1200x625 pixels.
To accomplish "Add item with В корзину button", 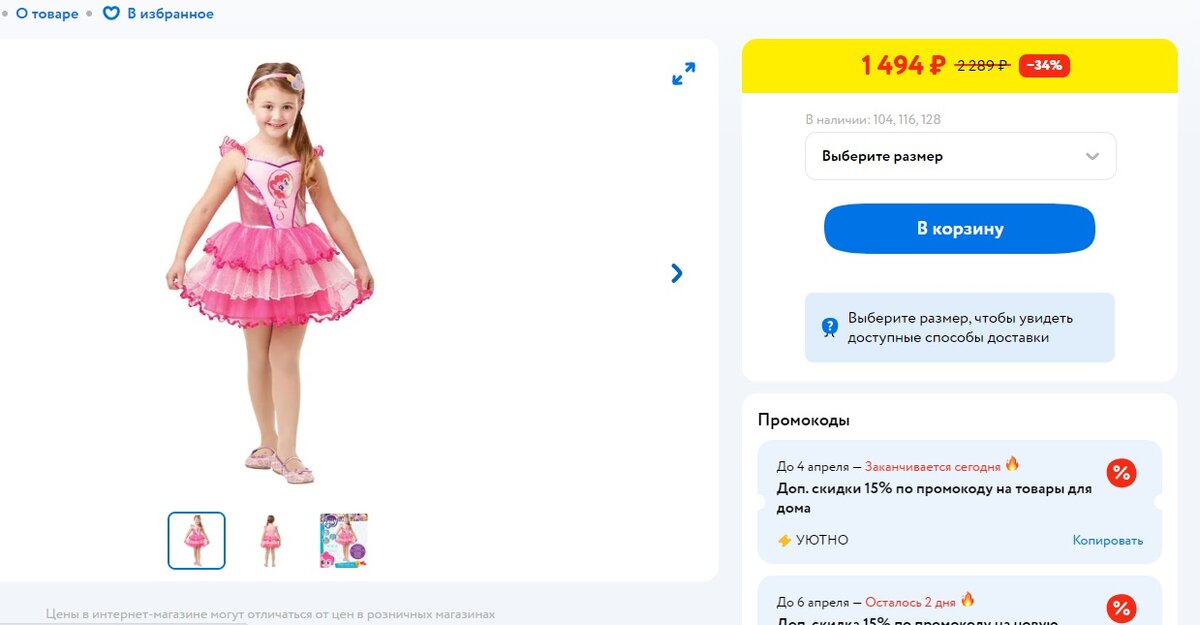I will click(959, 228).
